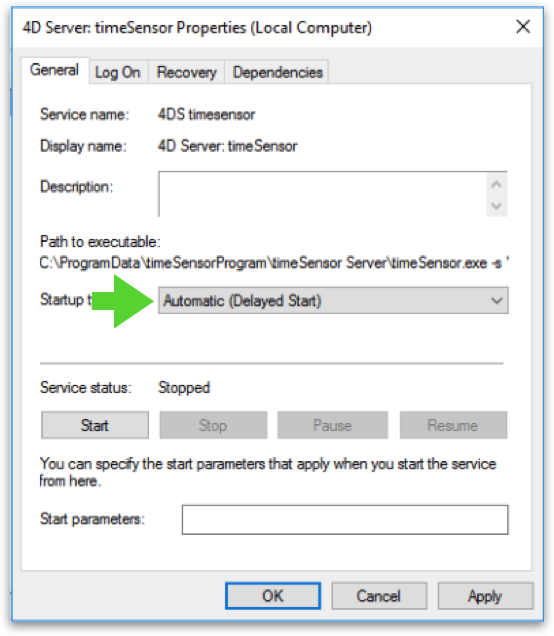Click the Description scrollbar down arrow

click(x=496, y=206)
